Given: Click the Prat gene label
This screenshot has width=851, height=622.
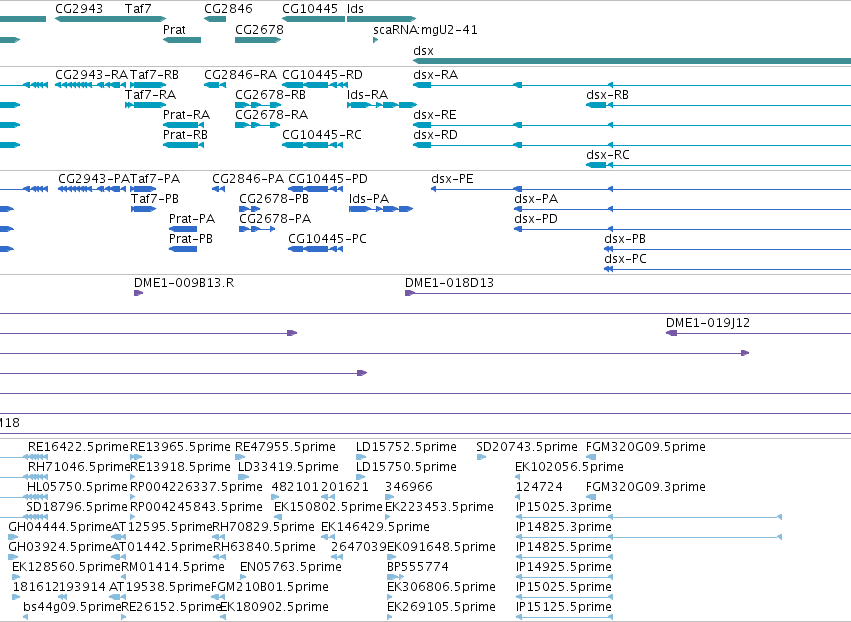Looking at the screenshot, I should coord(174,29).
